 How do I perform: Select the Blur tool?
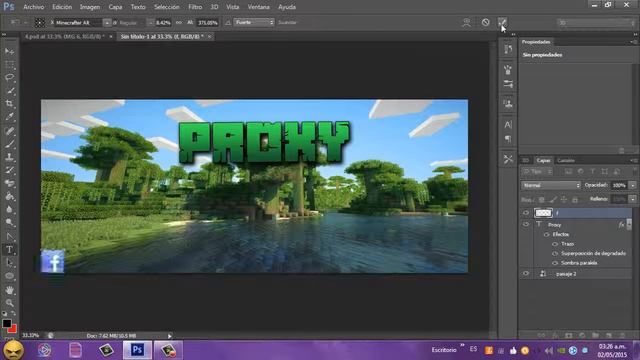coord(9,209)
